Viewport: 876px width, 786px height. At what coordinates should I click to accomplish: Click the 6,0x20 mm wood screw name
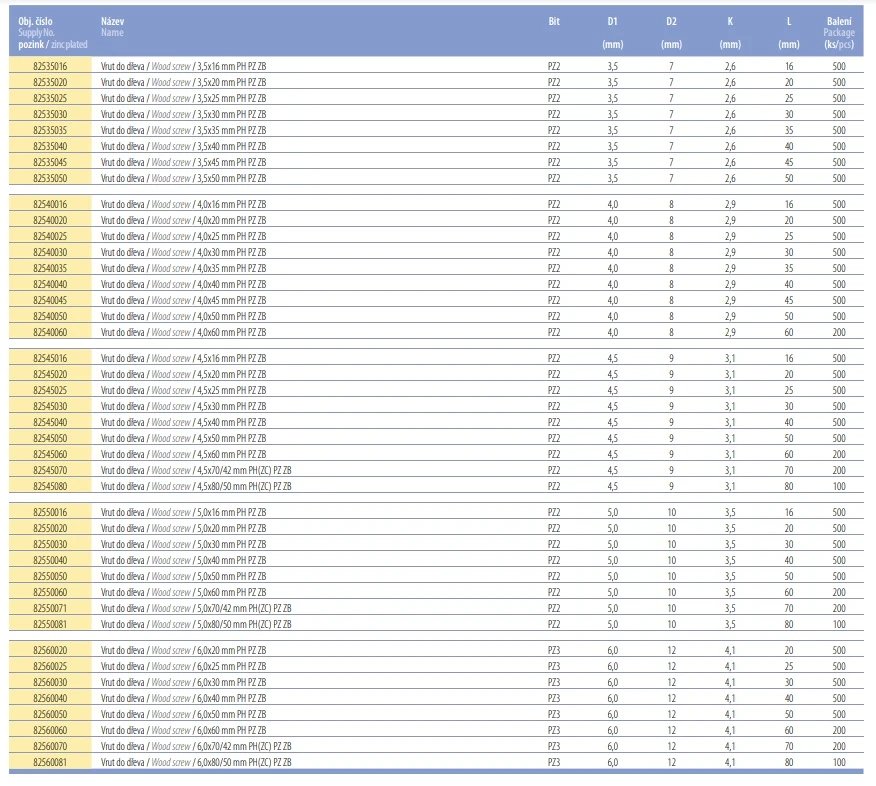(183, 650)
